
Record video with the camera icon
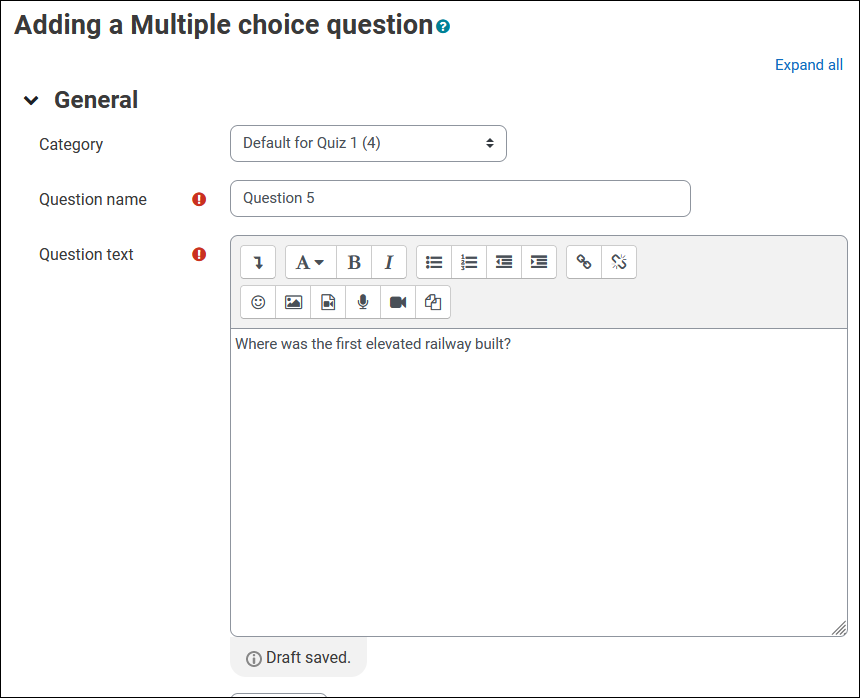point(398,302)
